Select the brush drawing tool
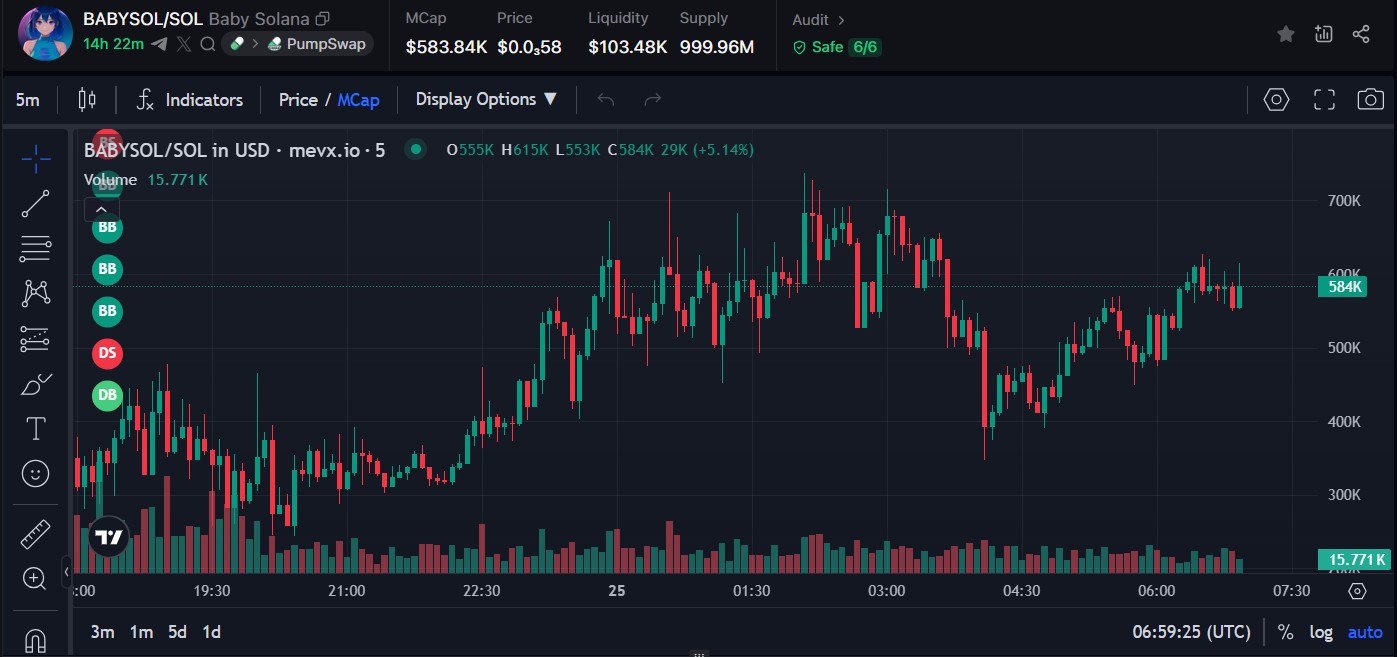The height and width of the screenshot is (657, 1397). tap(36, 384)
